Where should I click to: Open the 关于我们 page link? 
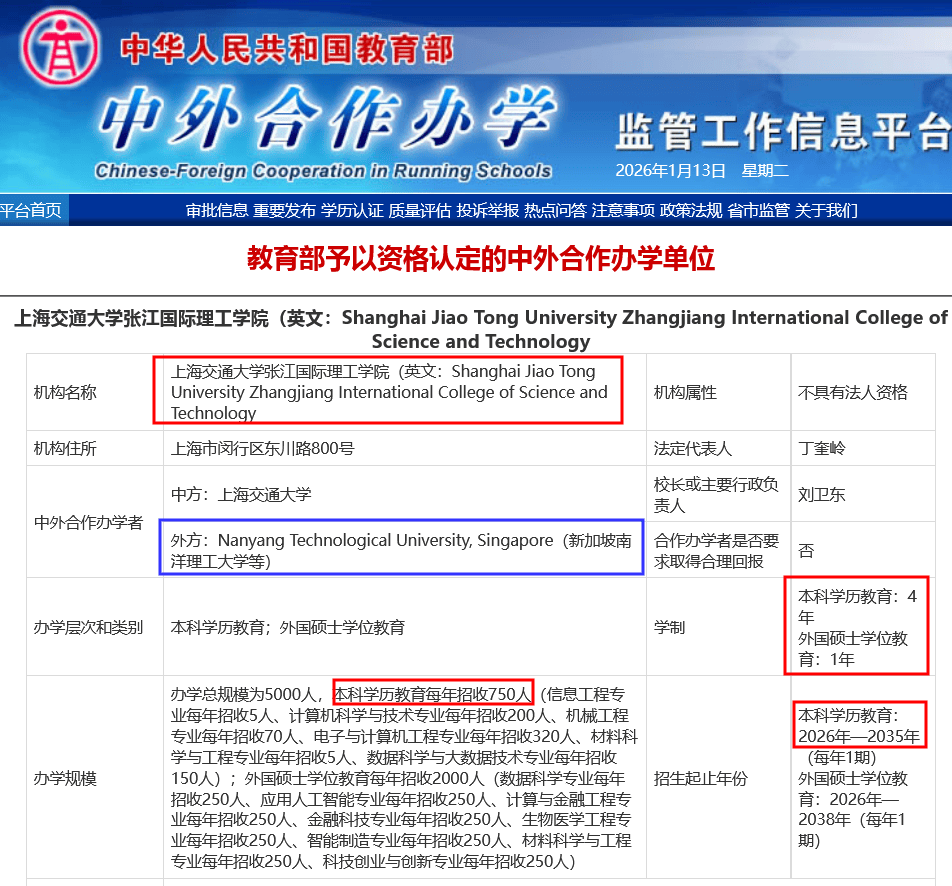826,210
